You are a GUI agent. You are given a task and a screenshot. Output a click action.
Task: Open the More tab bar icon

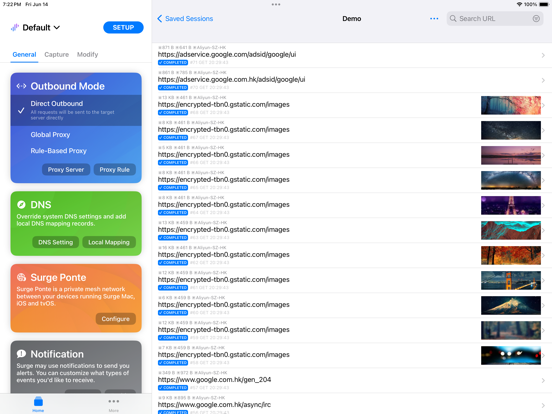point(113,402)
